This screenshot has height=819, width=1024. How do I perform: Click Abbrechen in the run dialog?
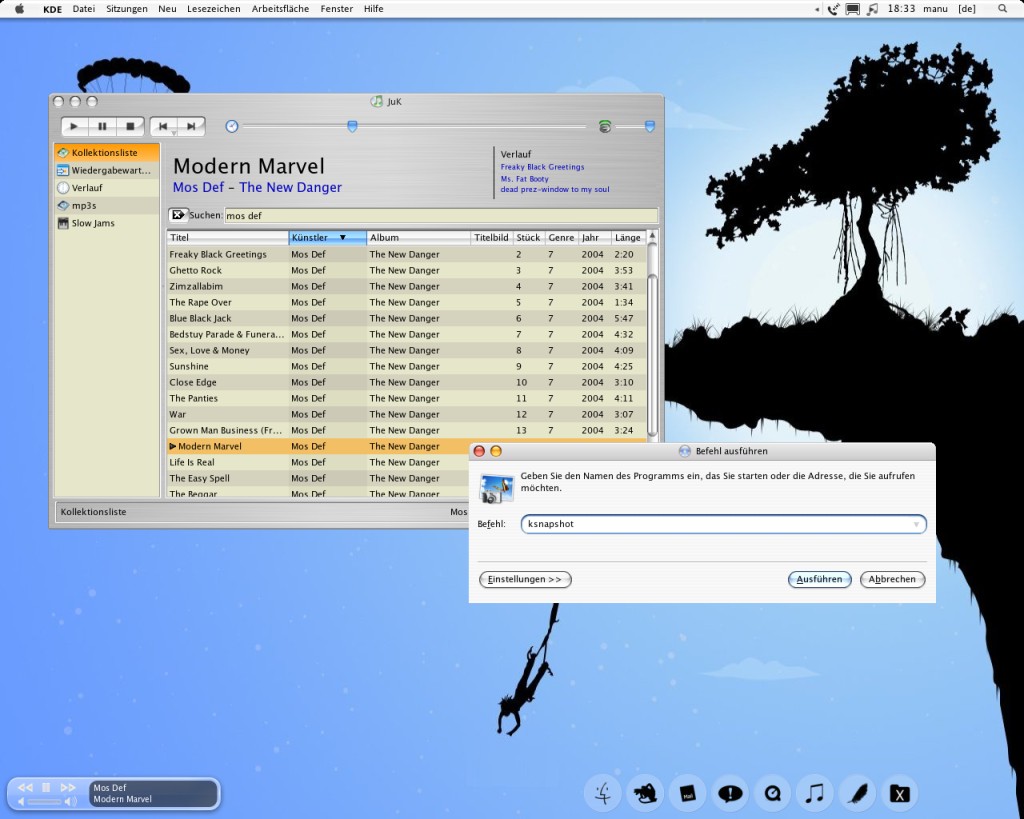892,579
